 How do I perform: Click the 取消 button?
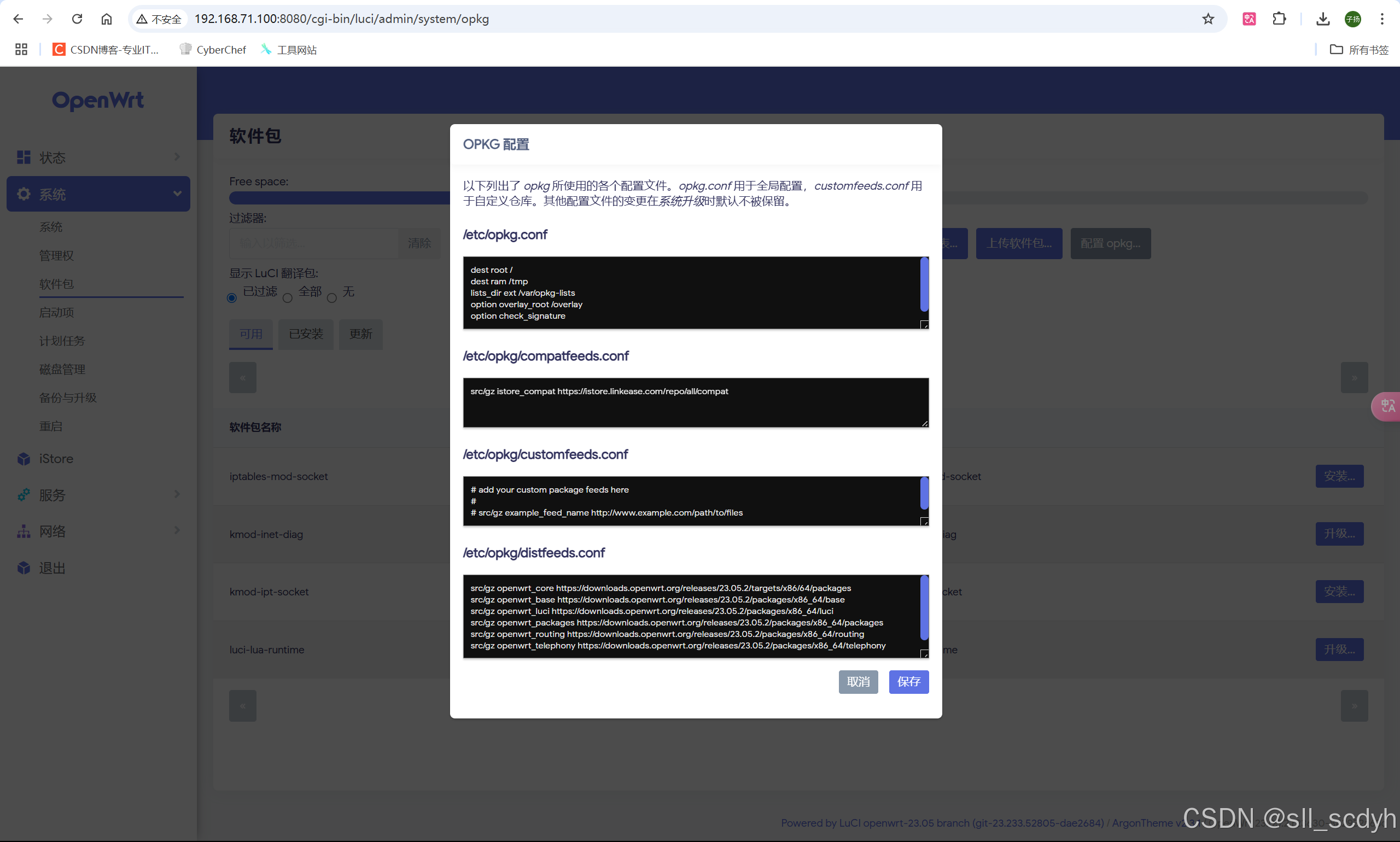(857, 681)
